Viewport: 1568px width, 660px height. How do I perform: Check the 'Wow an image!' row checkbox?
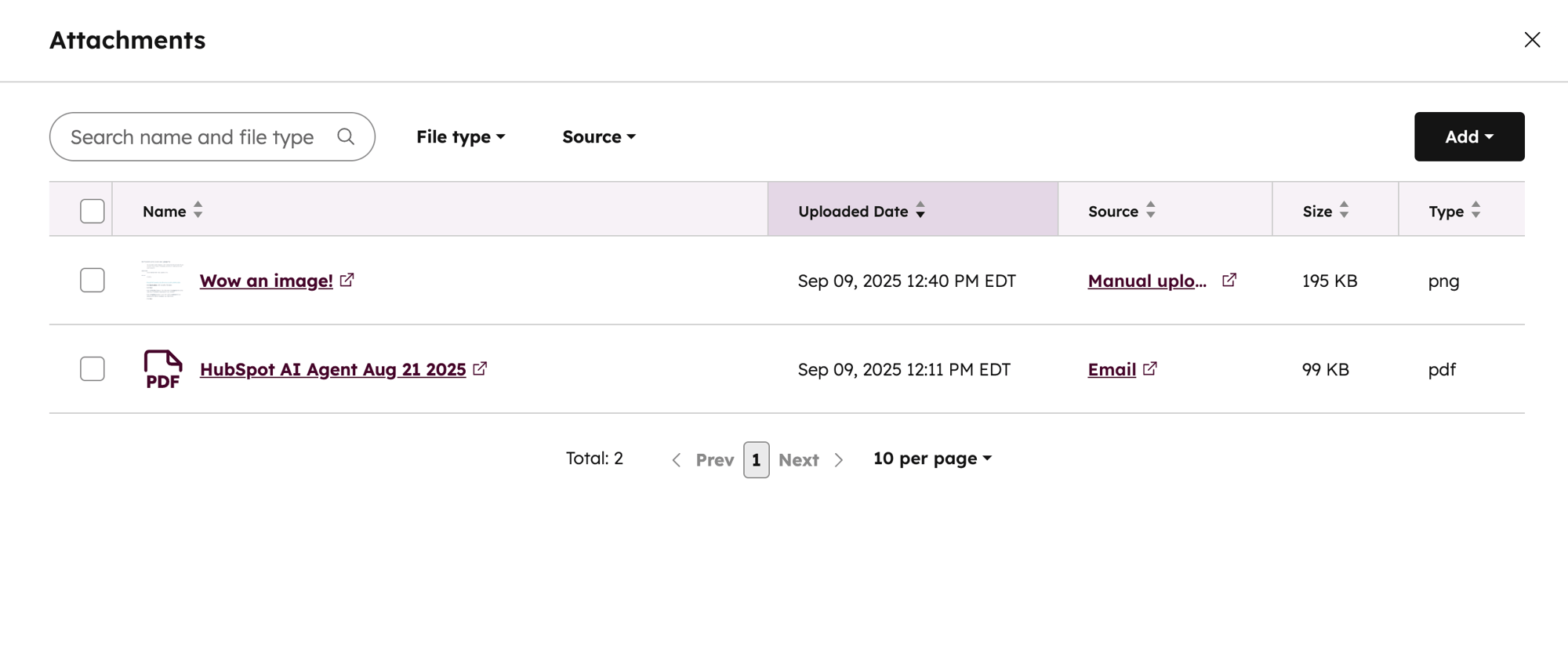92,280
